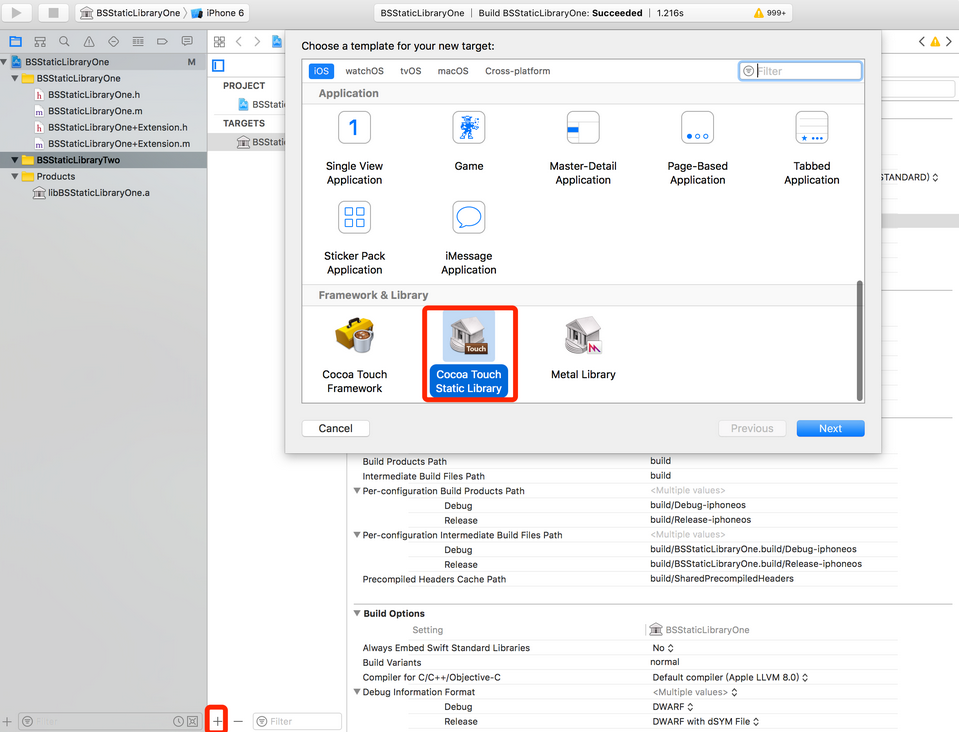This screenshot has width=961, height=746.
Task: Open the issue navigator warning icon
Action: [x=89, y=42]
